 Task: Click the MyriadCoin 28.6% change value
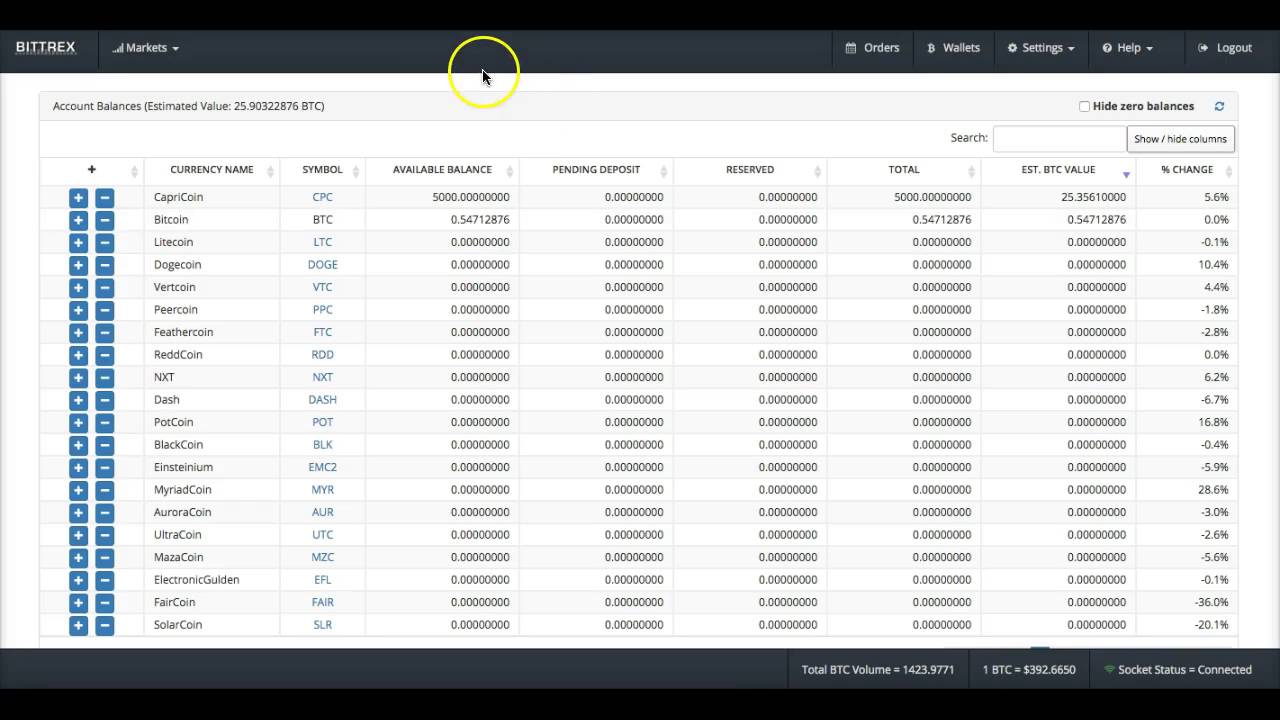coord(1213,490)
